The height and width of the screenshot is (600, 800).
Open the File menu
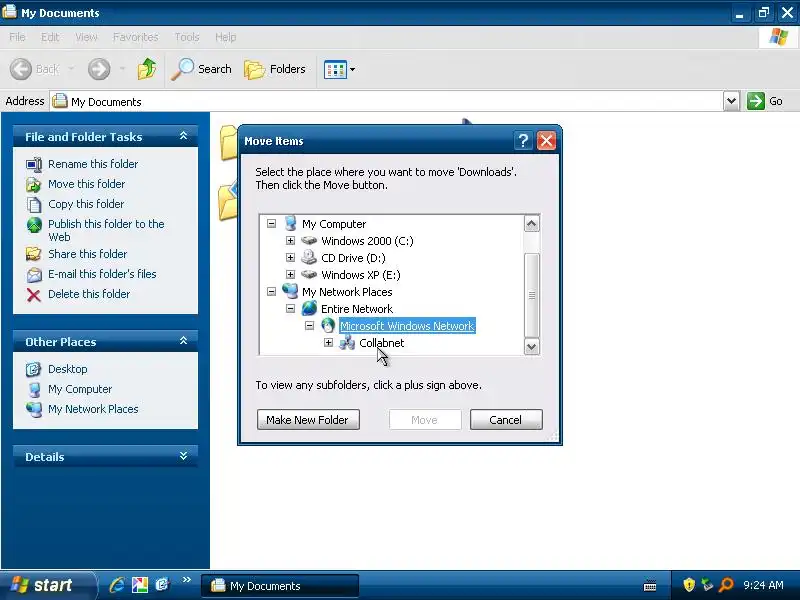point(17,37)
